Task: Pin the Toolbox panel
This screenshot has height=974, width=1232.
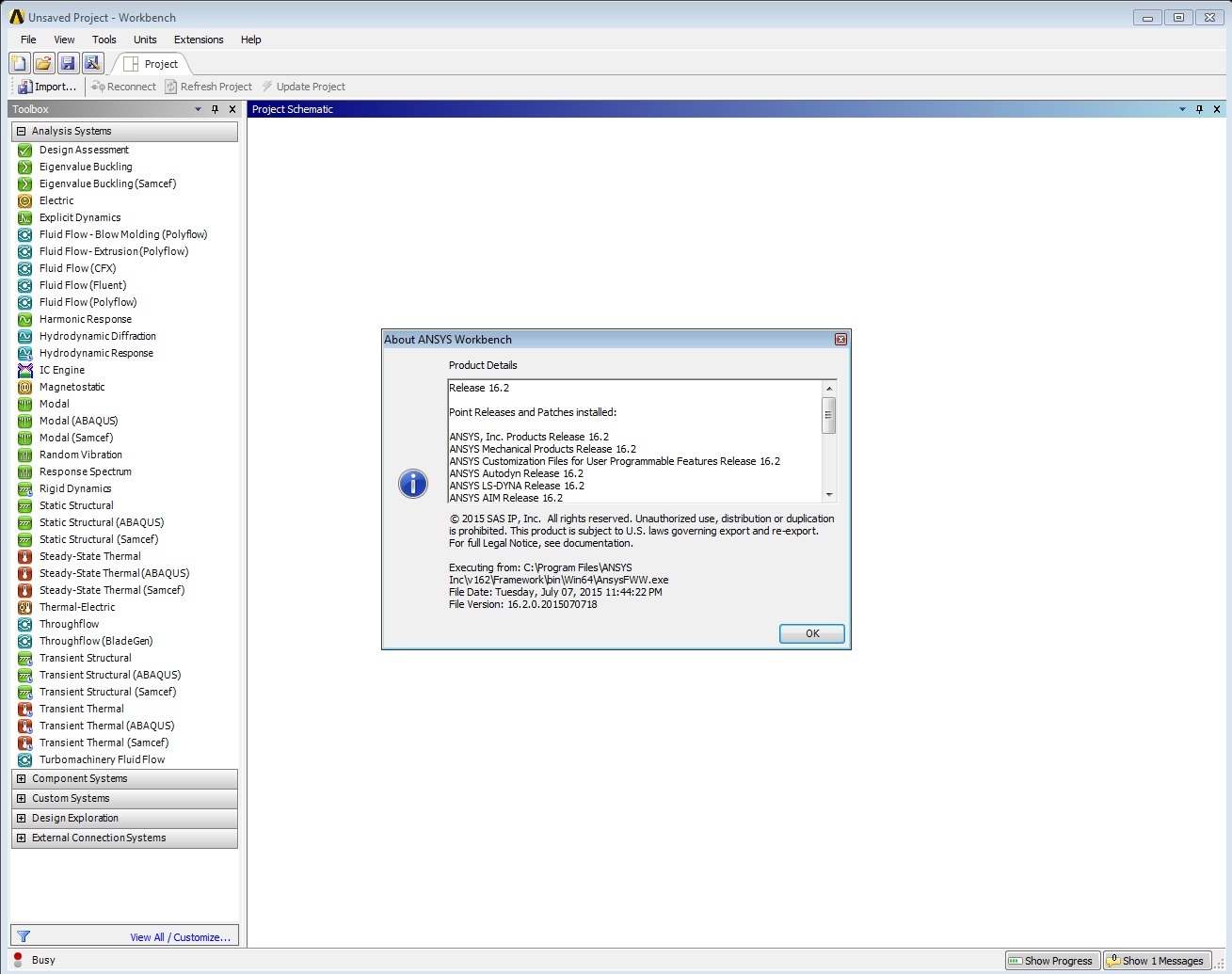Action: pos(215,109)
